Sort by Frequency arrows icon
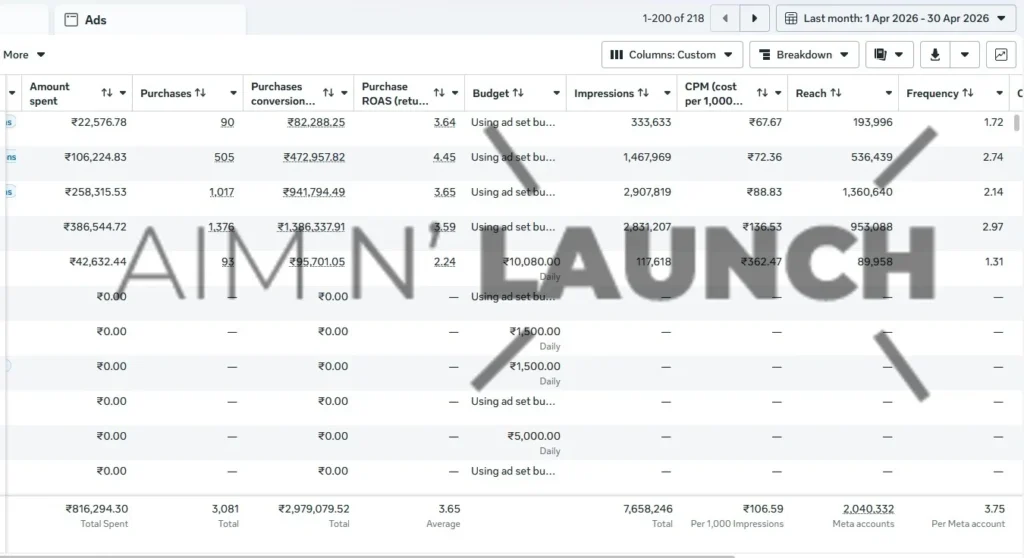1024x558 pixels. click(x=968, y=93)
